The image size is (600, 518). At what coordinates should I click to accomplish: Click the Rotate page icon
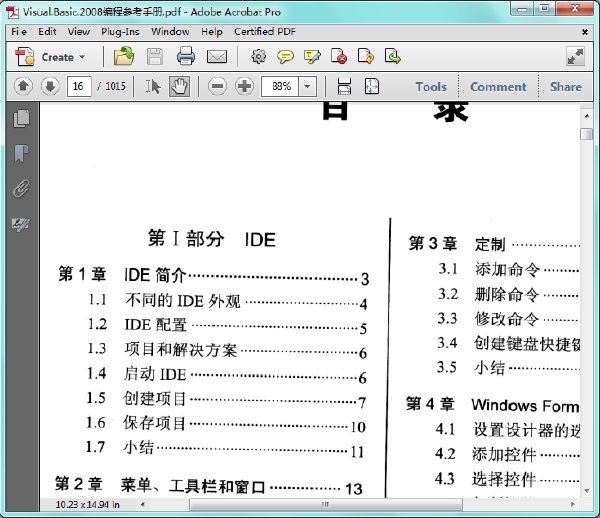(x=366, y=56)
